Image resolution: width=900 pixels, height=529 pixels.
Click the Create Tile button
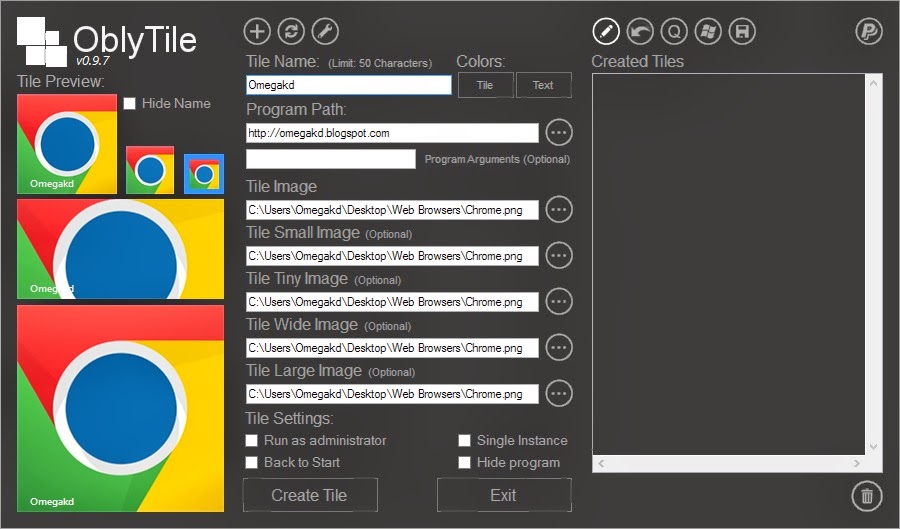(x=310, y=495)
